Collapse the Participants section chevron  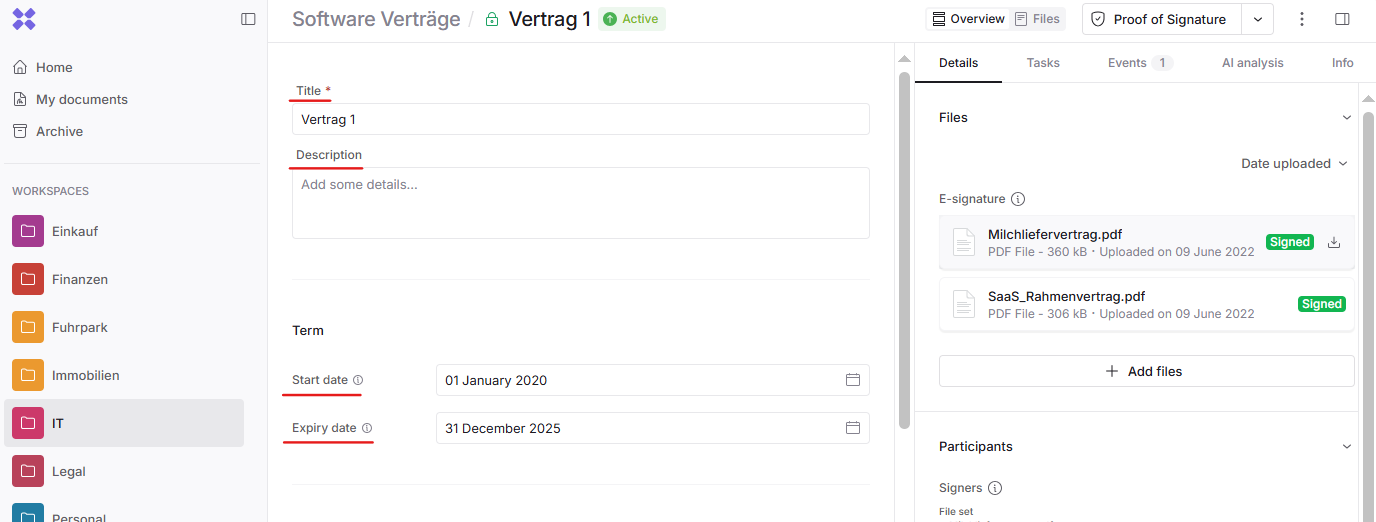[x=1346, y=446]
